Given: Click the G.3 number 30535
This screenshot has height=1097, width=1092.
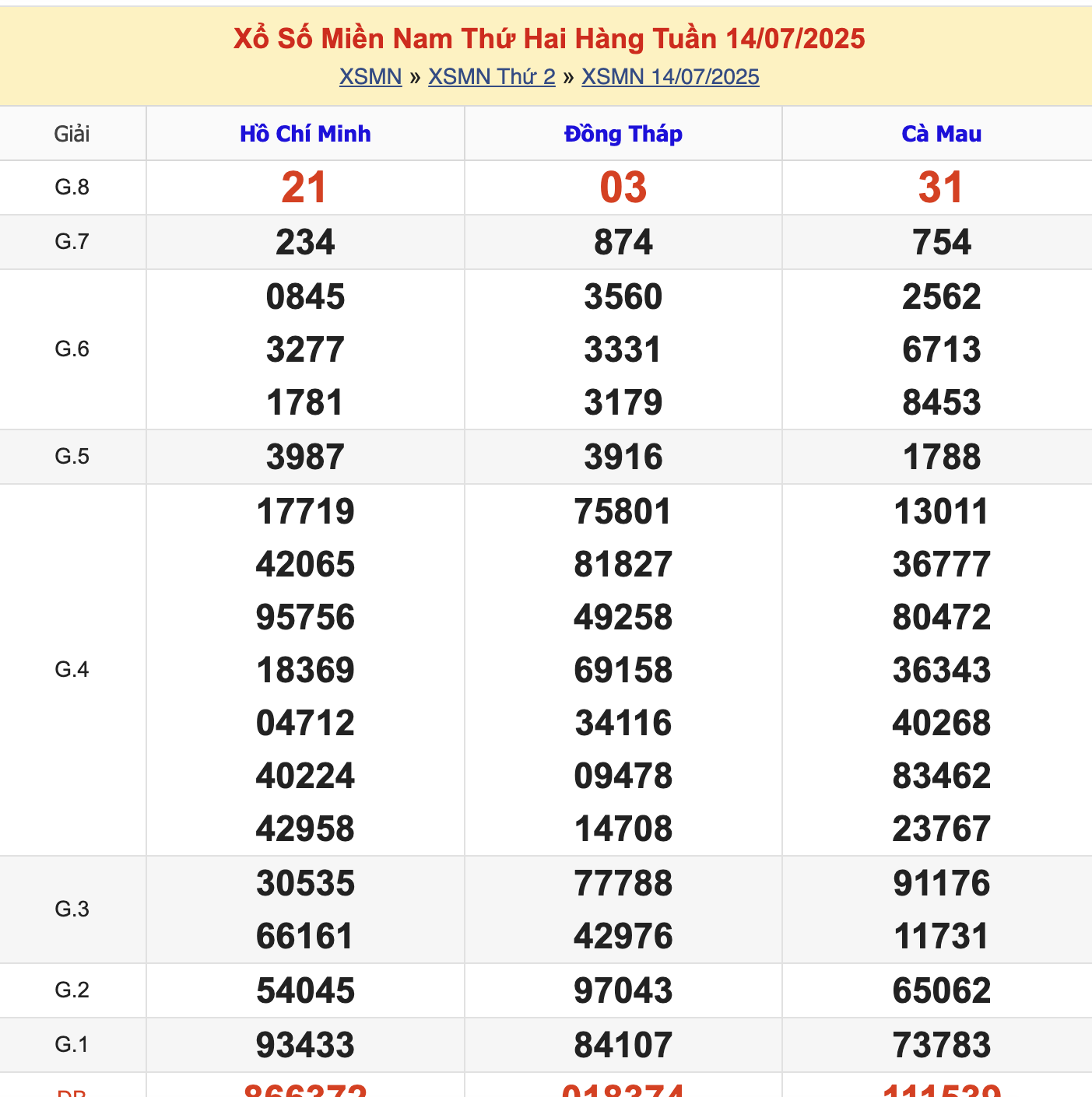Looking at the screenshot, I should (x=305, y=883).
